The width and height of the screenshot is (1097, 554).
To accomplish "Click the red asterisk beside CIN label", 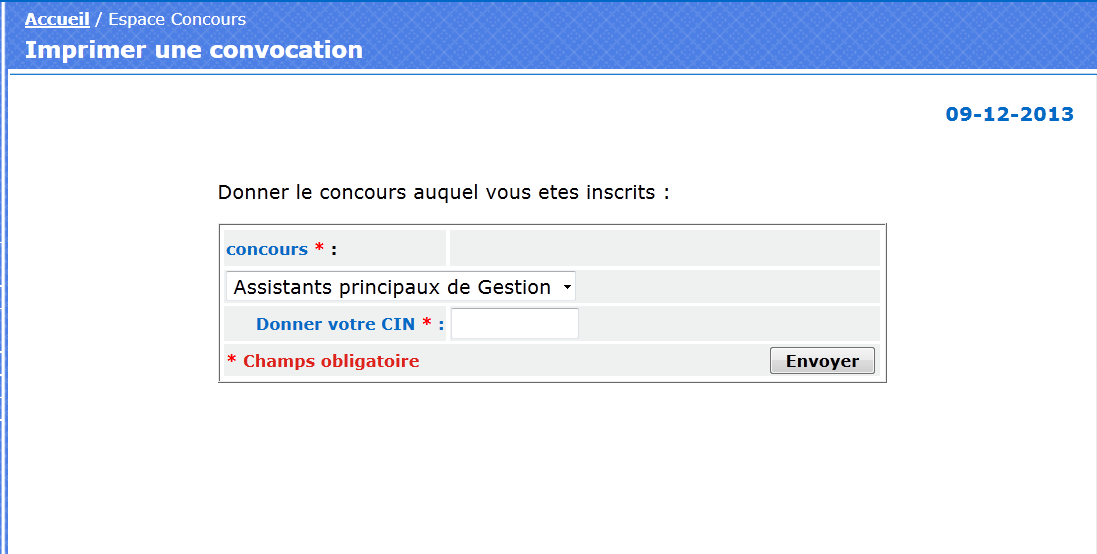I will [x=427, y=322].
